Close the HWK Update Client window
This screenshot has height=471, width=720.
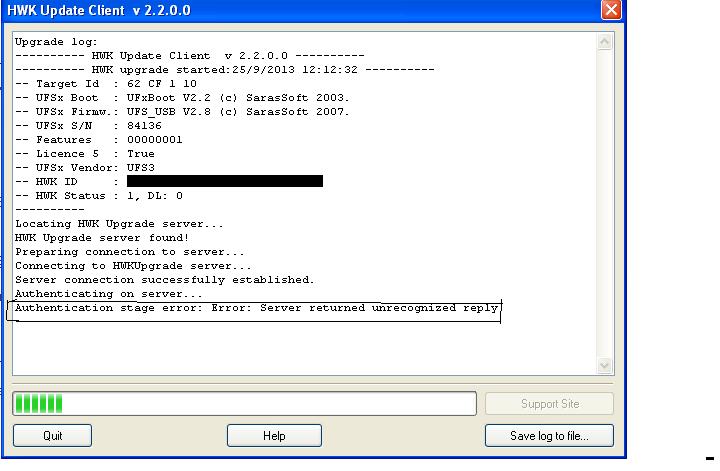[611, 10]
